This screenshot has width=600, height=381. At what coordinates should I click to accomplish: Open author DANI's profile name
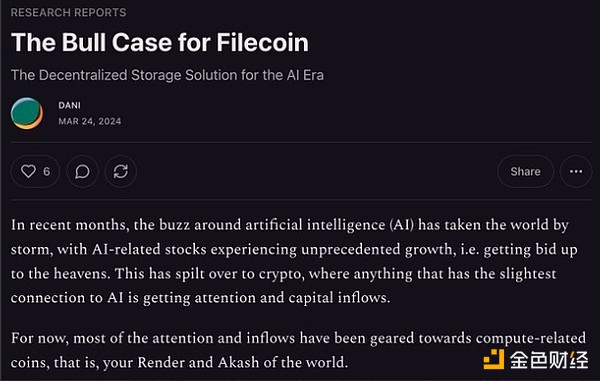[69, 105]
